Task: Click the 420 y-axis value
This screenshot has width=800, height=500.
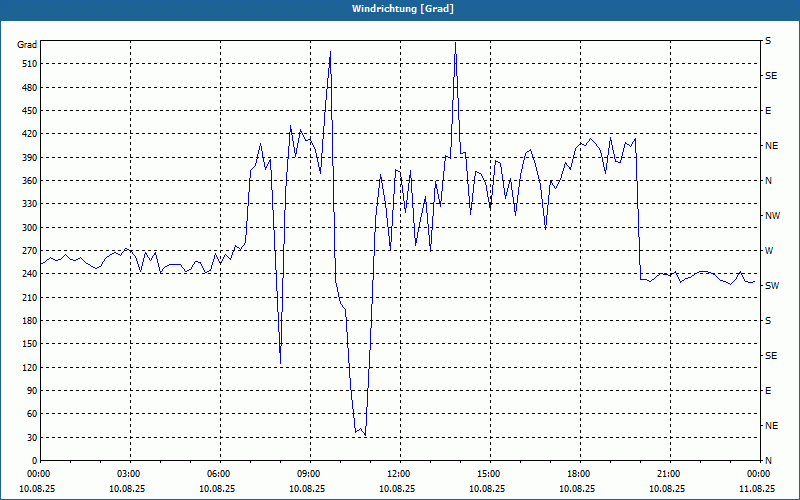Action: point(31,134)
